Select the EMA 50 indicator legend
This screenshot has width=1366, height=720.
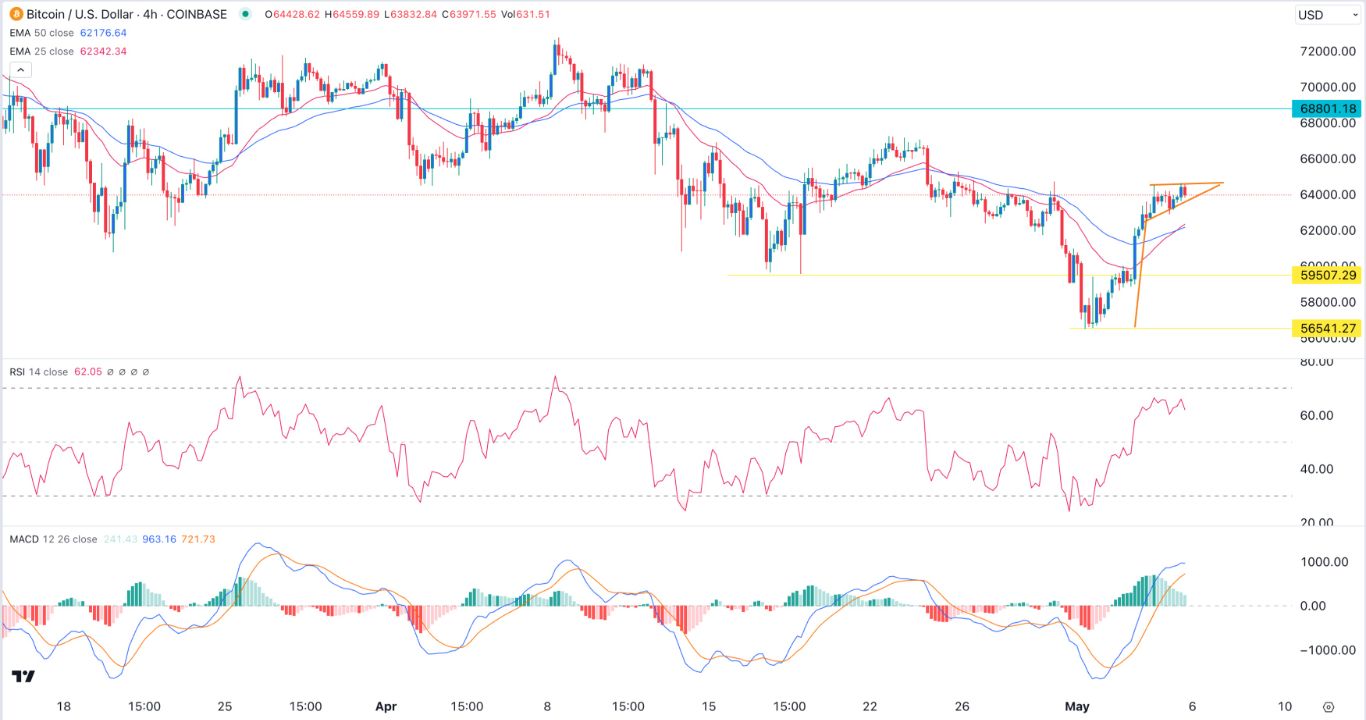tap(34, 33)
